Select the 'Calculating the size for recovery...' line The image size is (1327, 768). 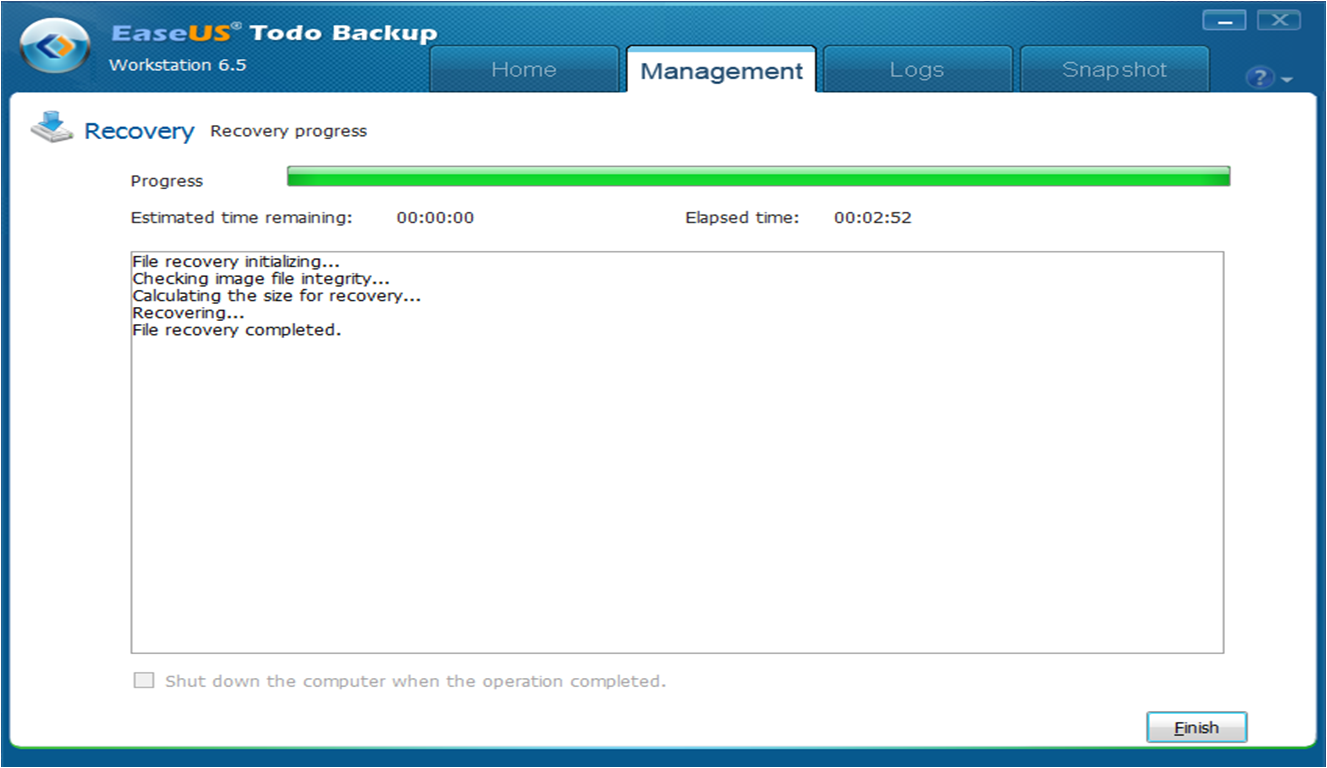tap(277, 296)
